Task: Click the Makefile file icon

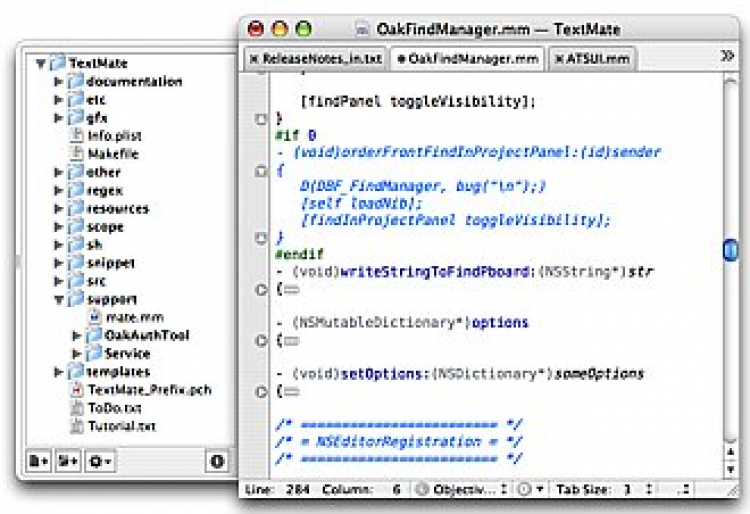Action: pyautogui.click(x=77, y=154)
